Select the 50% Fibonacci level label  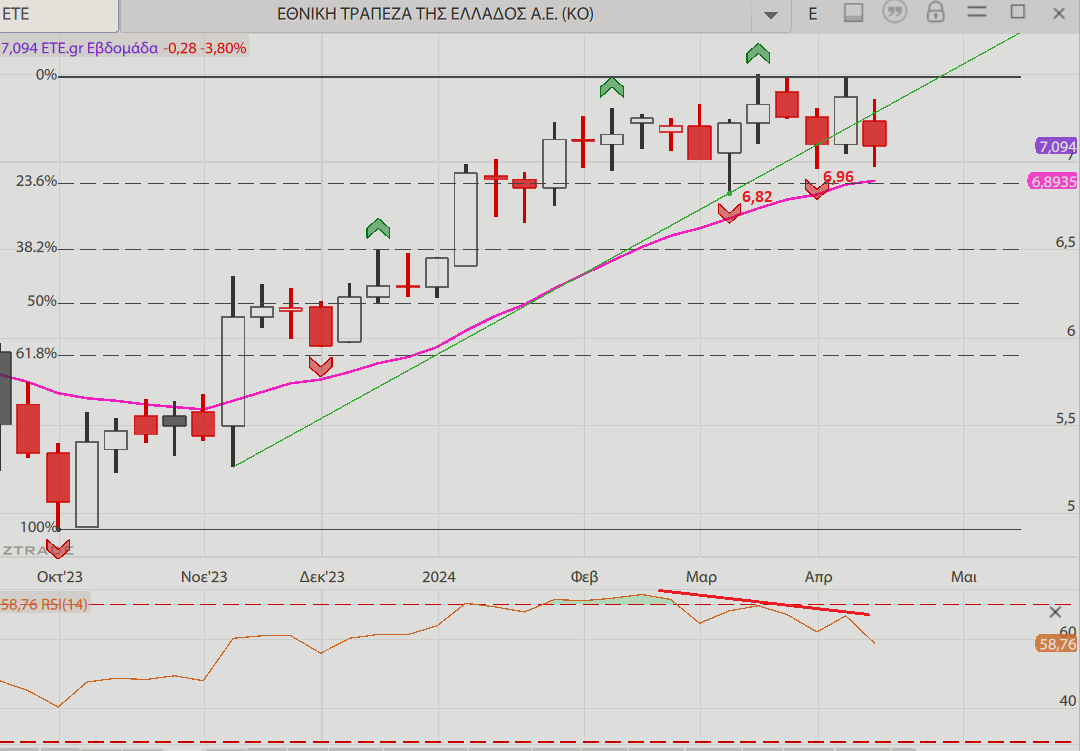(x=42, y=301)
